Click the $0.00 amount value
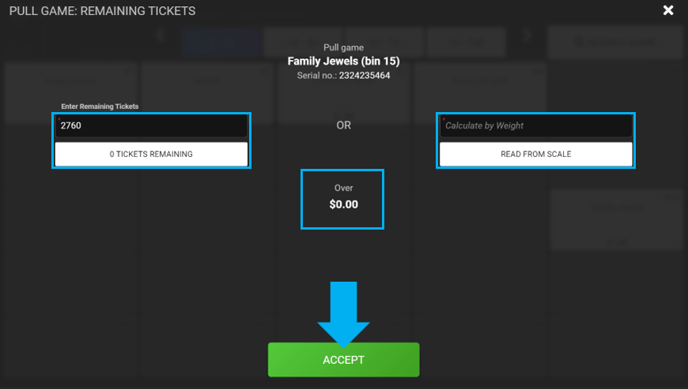The width and height of the screenshot is (688, 389). 344,204
